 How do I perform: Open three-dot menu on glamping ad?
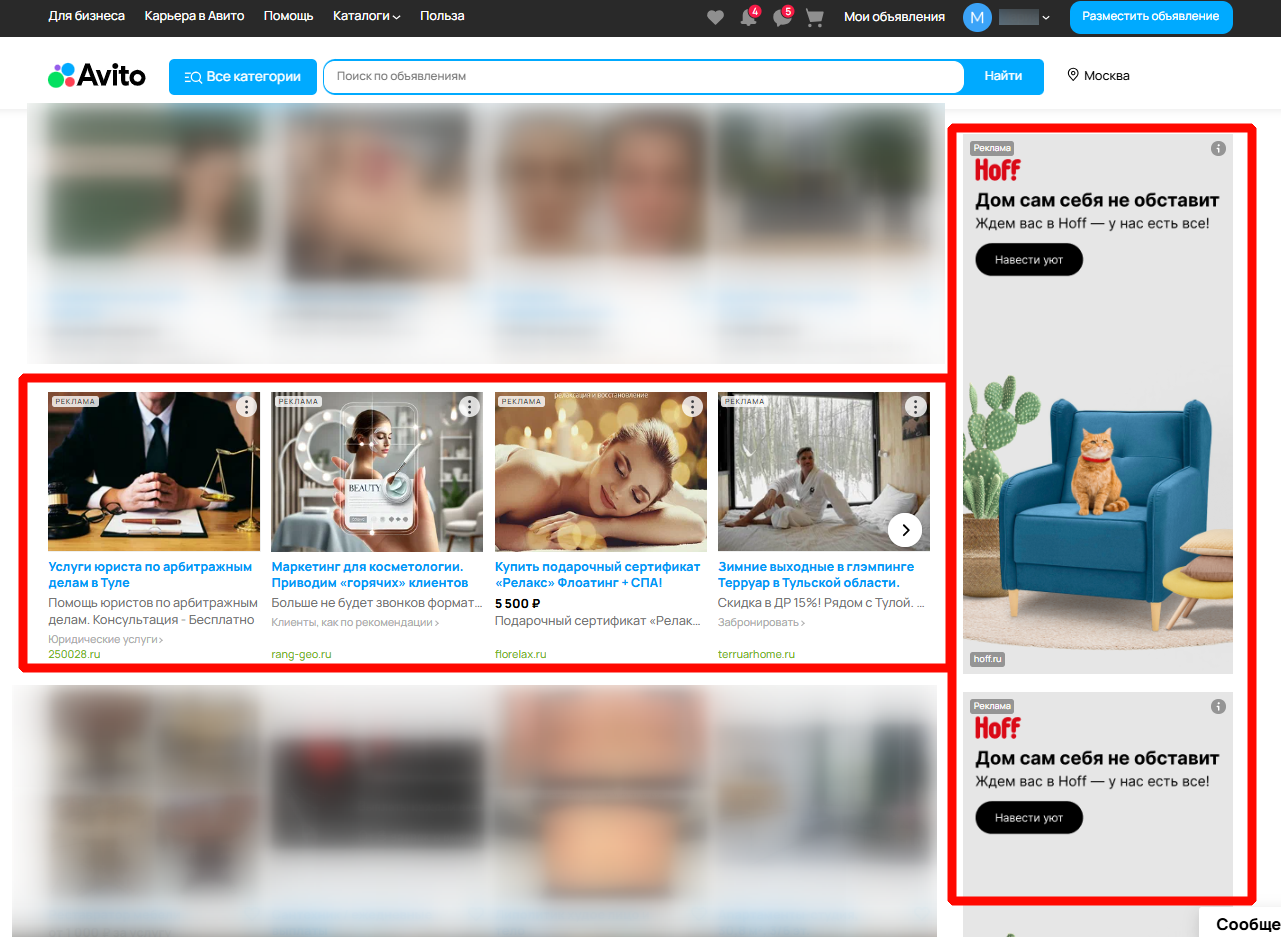pyautogui.click(x=915, y=407)
